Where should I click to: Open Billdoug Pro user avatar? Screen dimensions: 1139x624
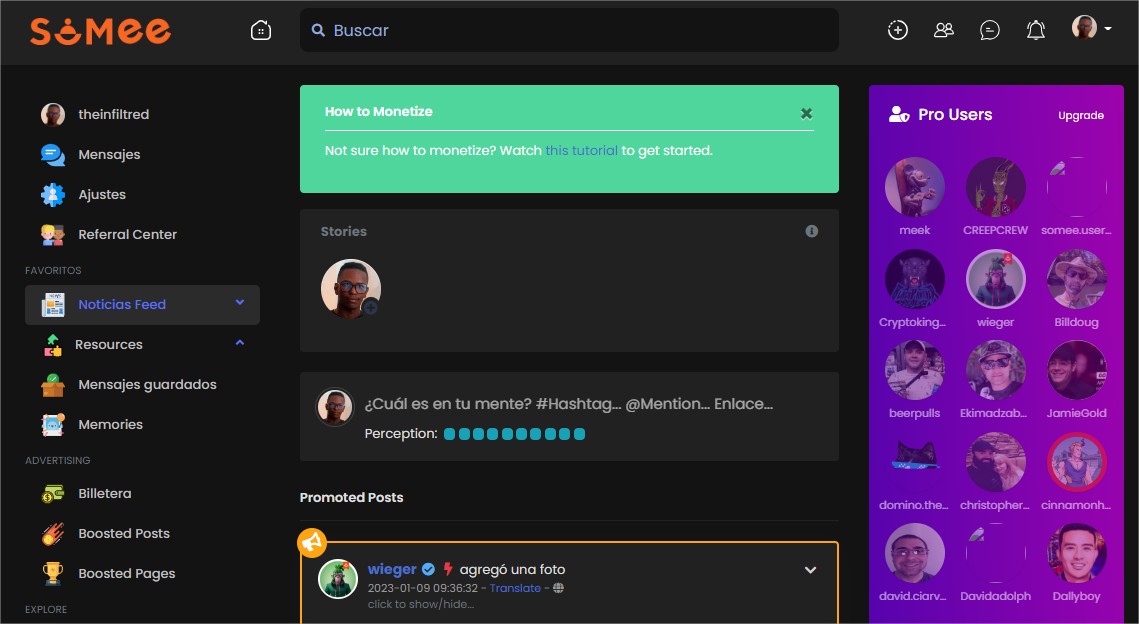click(1077, 279)
